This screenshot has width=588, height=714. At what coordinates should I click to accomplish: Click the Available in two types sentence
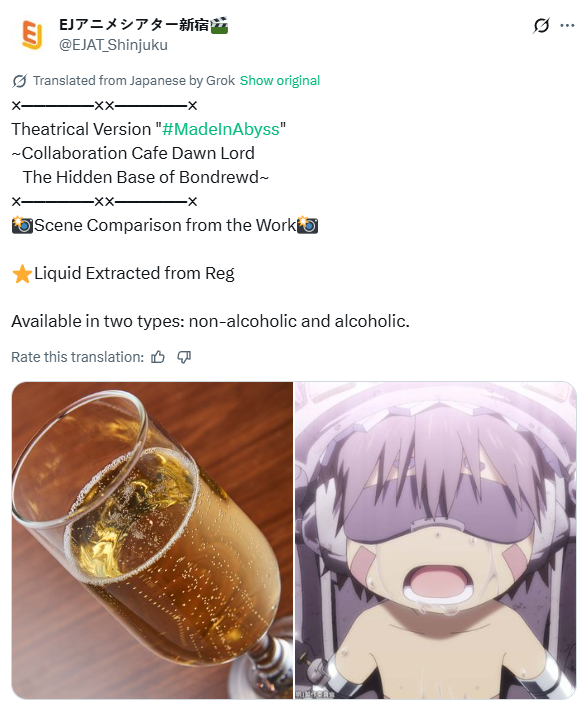(210, 321)
